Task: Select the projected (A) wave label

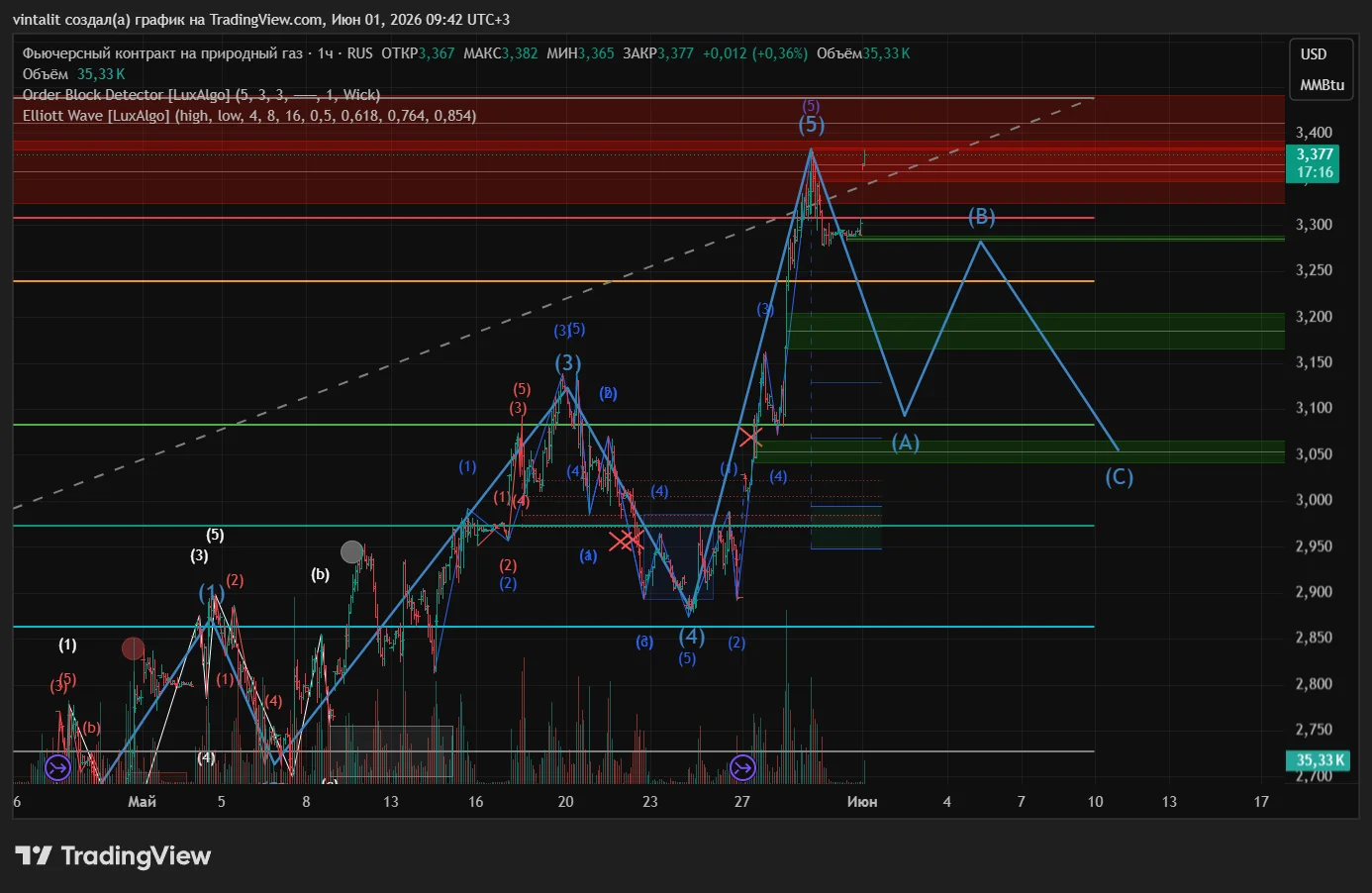Action: (x=906, y=443)
